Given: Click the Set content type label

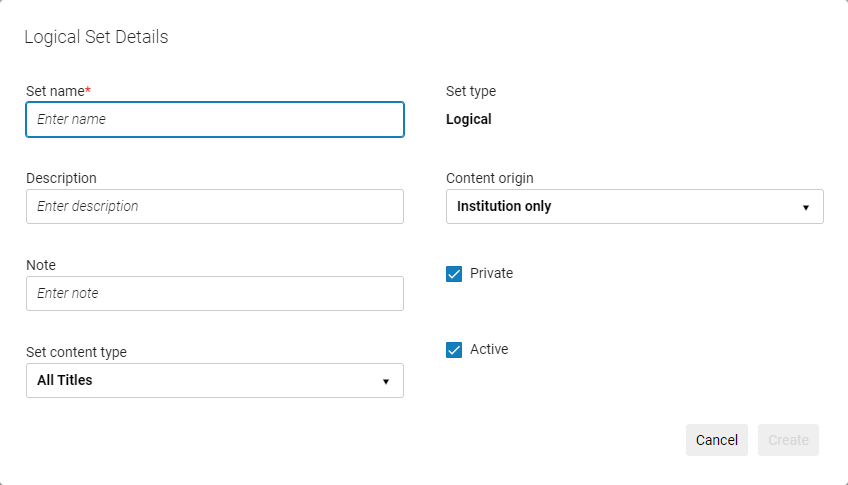Looking at the screenshot, I should pos(76,352).
